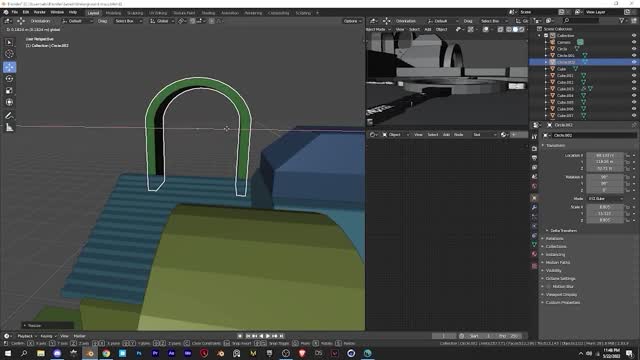Choose the Annotate tool
The height and width of the screenshot is (360, 640).
[9, 116]
